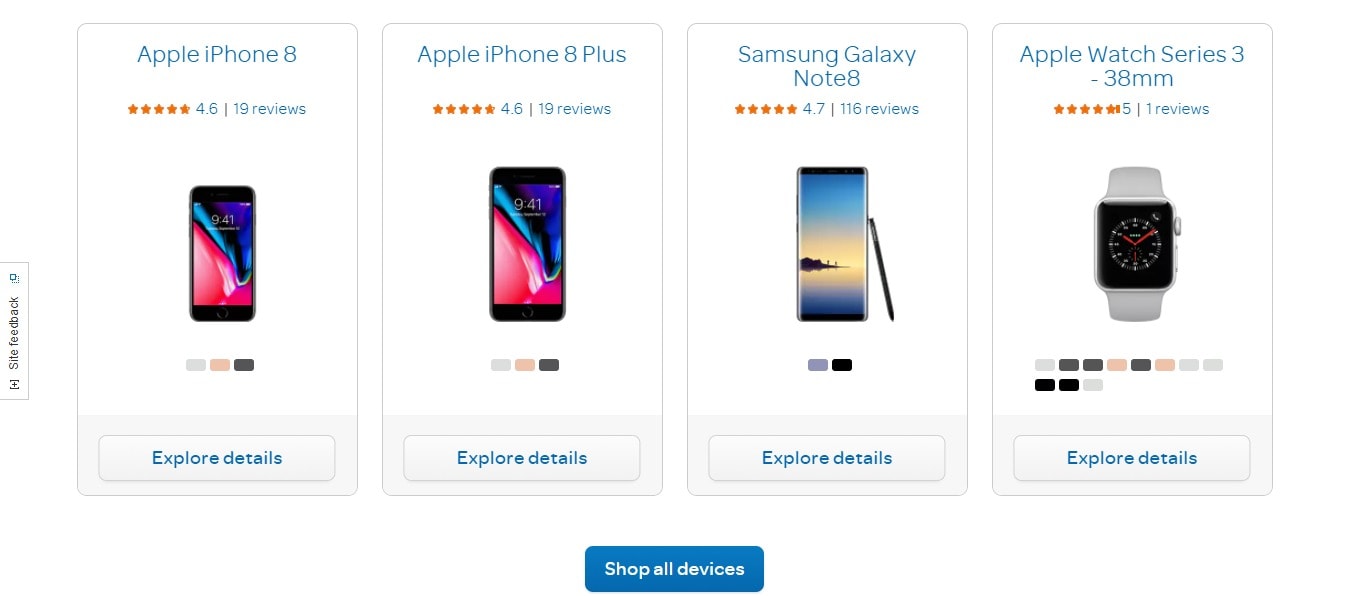View the 19 reviews for Apple iPhone 8
Image resolution: width=1349 pixels, height=596 pixels.
pos(270,109)
